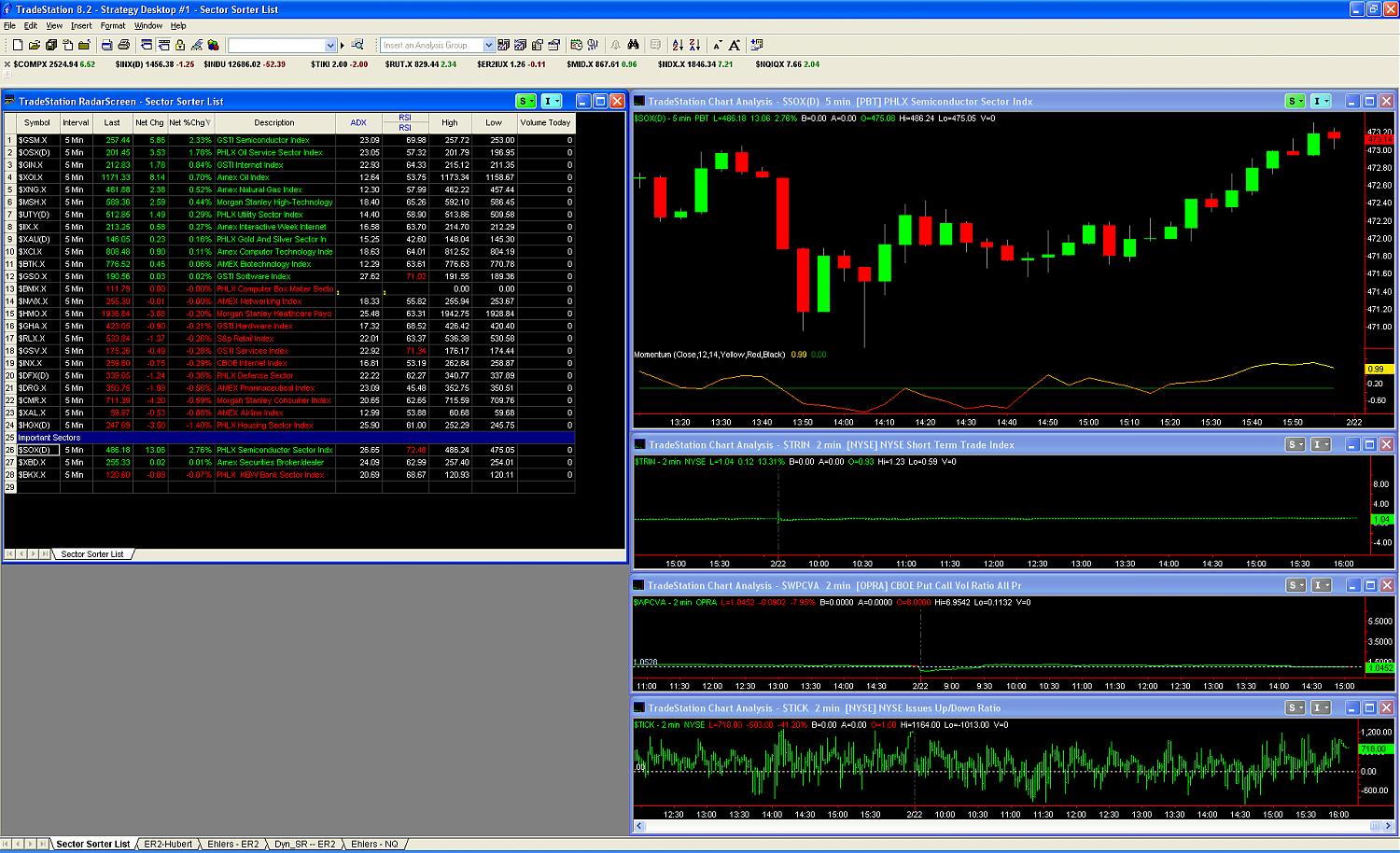Click the New document toolbar icon
Screen dimensions: 1400x853
18,45
